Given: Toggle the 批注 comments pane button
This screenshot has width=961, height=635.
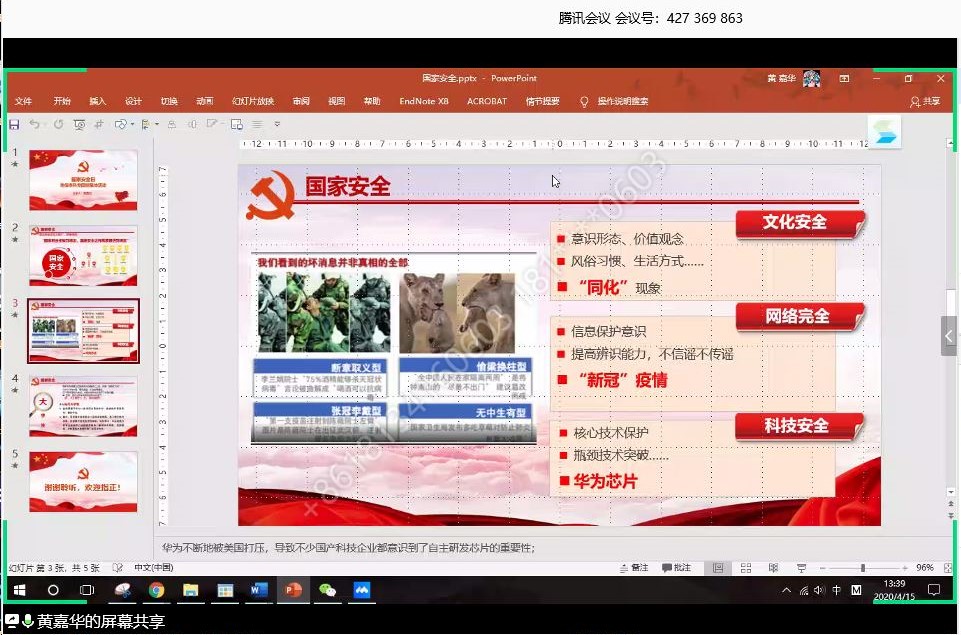Looking at the screenshot, I should (677, 568).
